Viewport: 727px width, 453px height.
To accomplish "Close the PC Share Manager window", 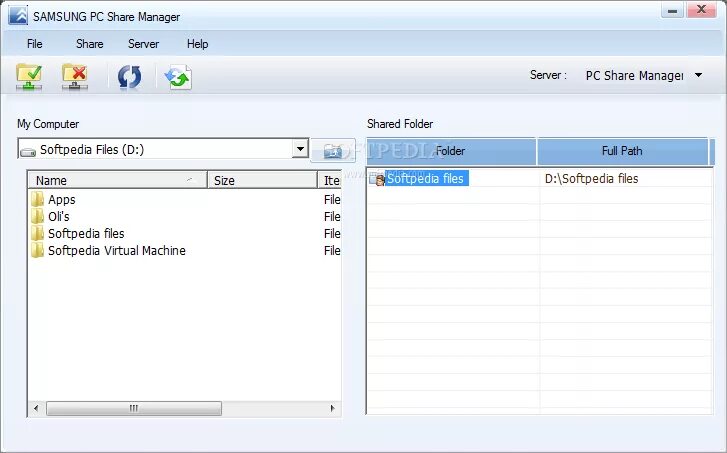I will point(701,10).
